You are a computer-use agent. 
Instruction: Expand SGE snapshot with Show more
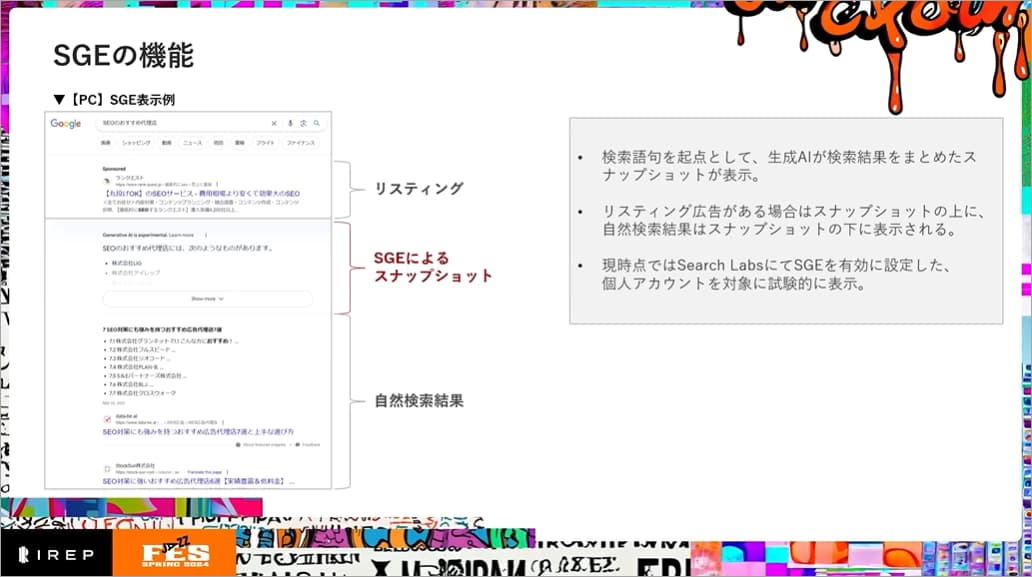coord(207,298)
